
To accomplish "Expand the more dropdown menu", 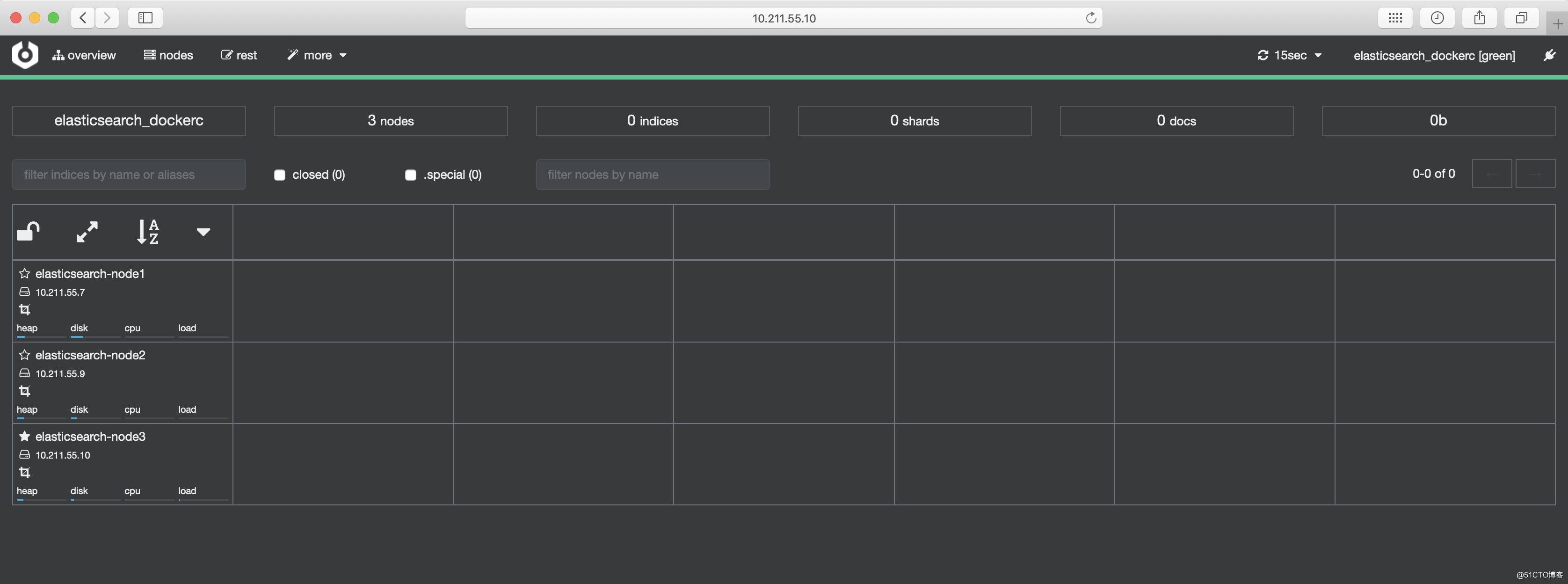I will (317, 55).
